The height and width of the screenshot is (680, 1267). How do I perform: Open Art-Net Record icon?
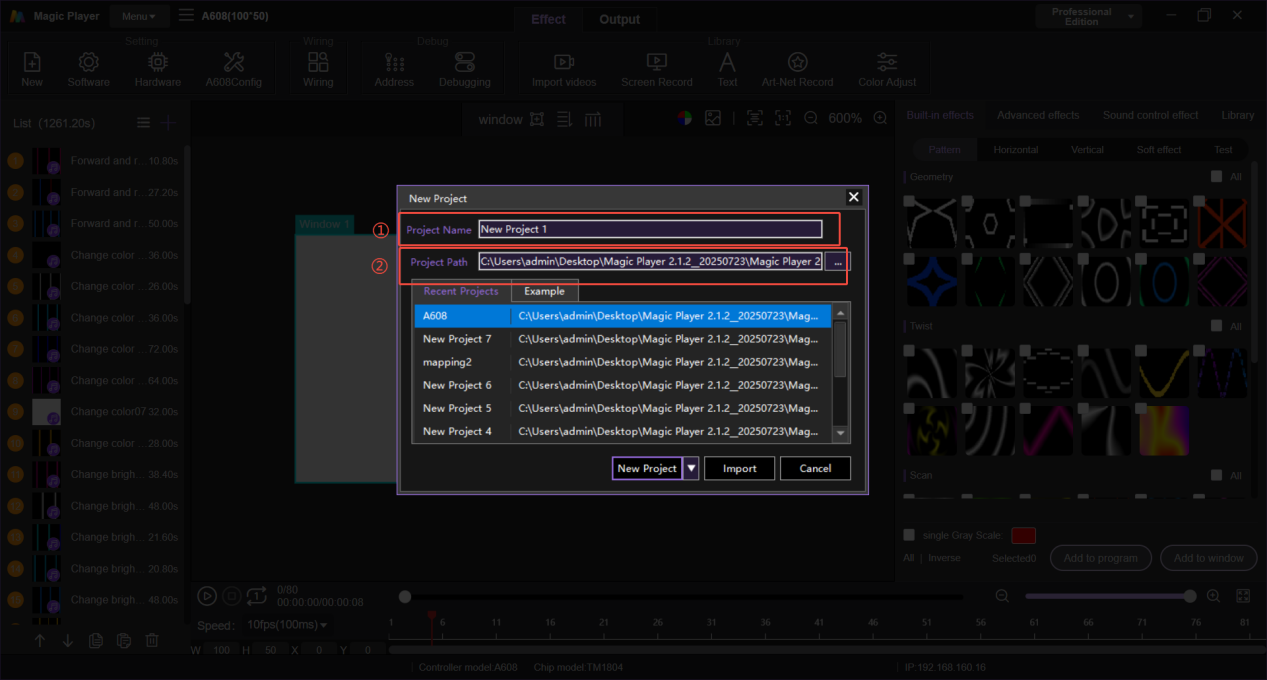coord(797,62)
